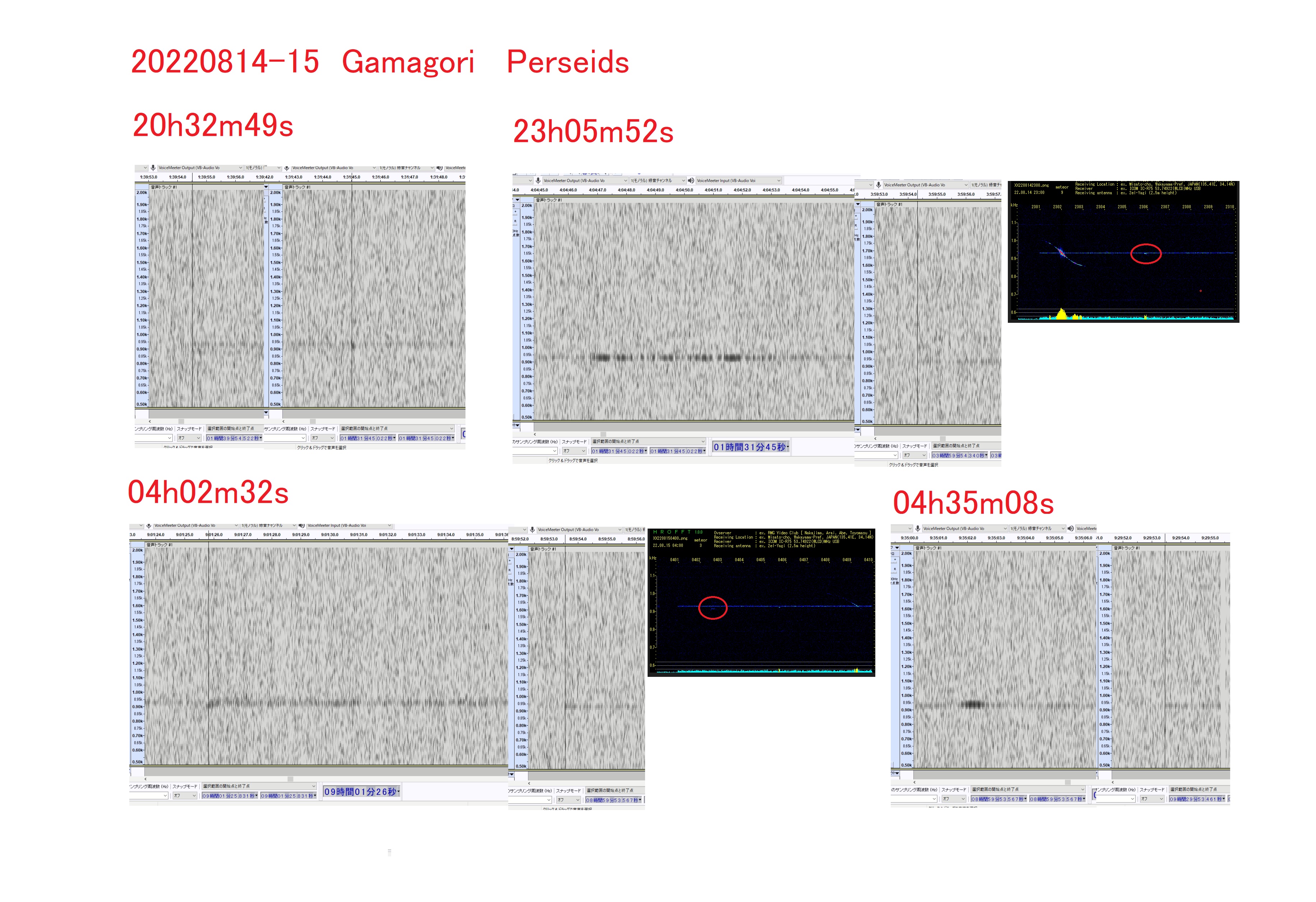Click the 音声トラック #1 label in the 04h02m32s panel
This screenshot has height=902, width=1316.
(x=160, y=545)
